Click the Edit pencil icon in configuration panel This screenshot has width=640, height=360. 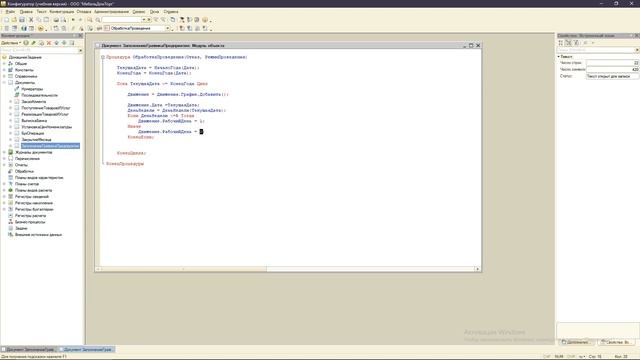click(x=33, y=42)
